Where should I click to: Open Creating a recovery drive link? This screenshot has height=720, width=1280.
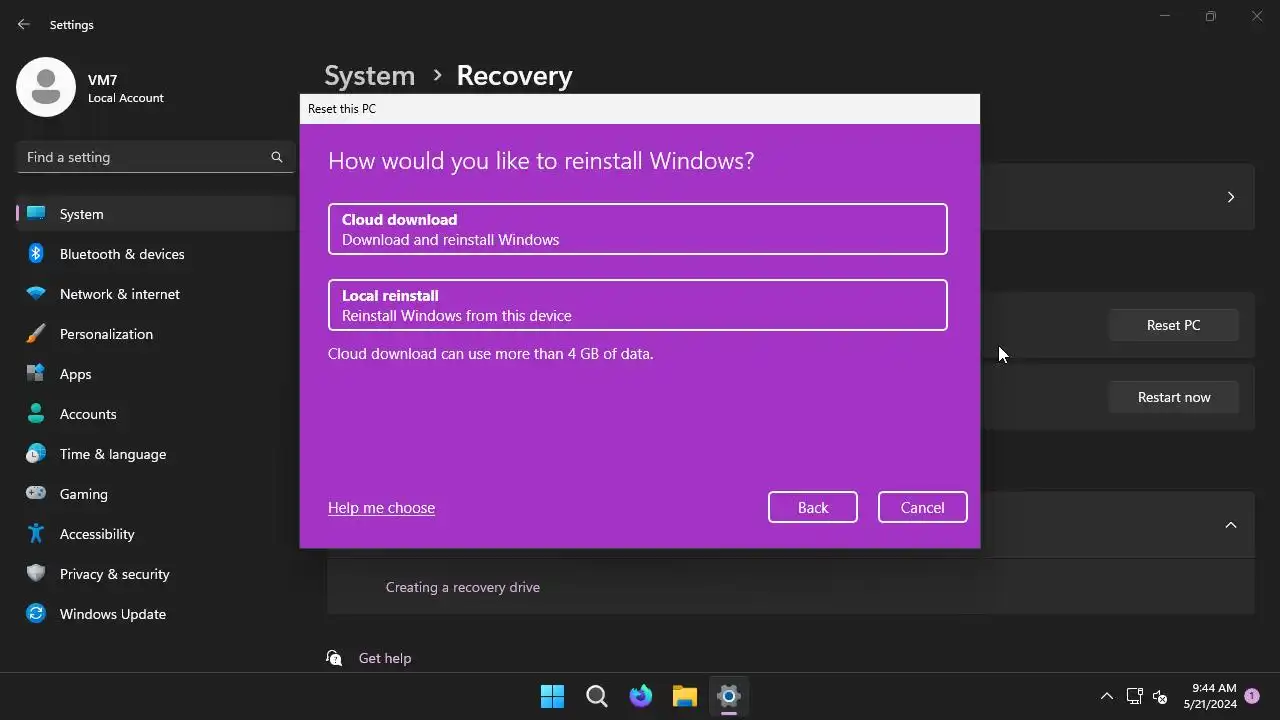pyautogui.click(x=462, y=587)
